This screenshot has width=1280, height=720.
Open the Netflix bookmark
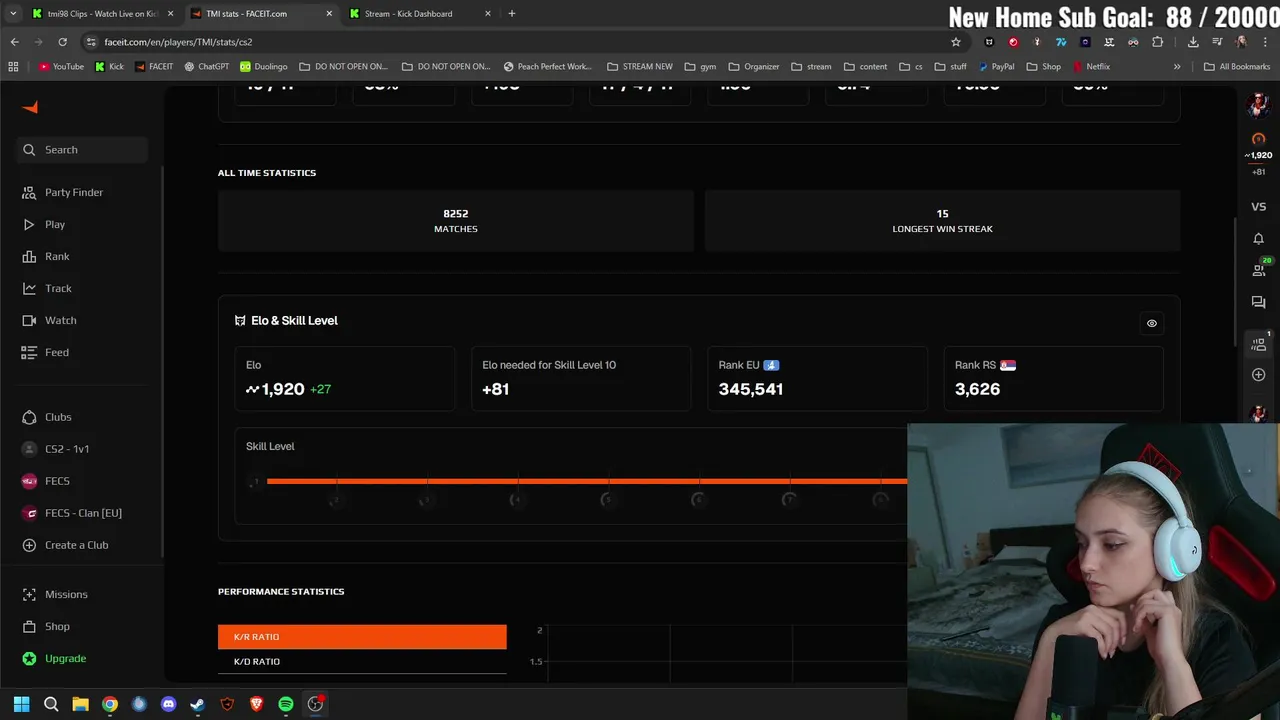[1091, 67]
